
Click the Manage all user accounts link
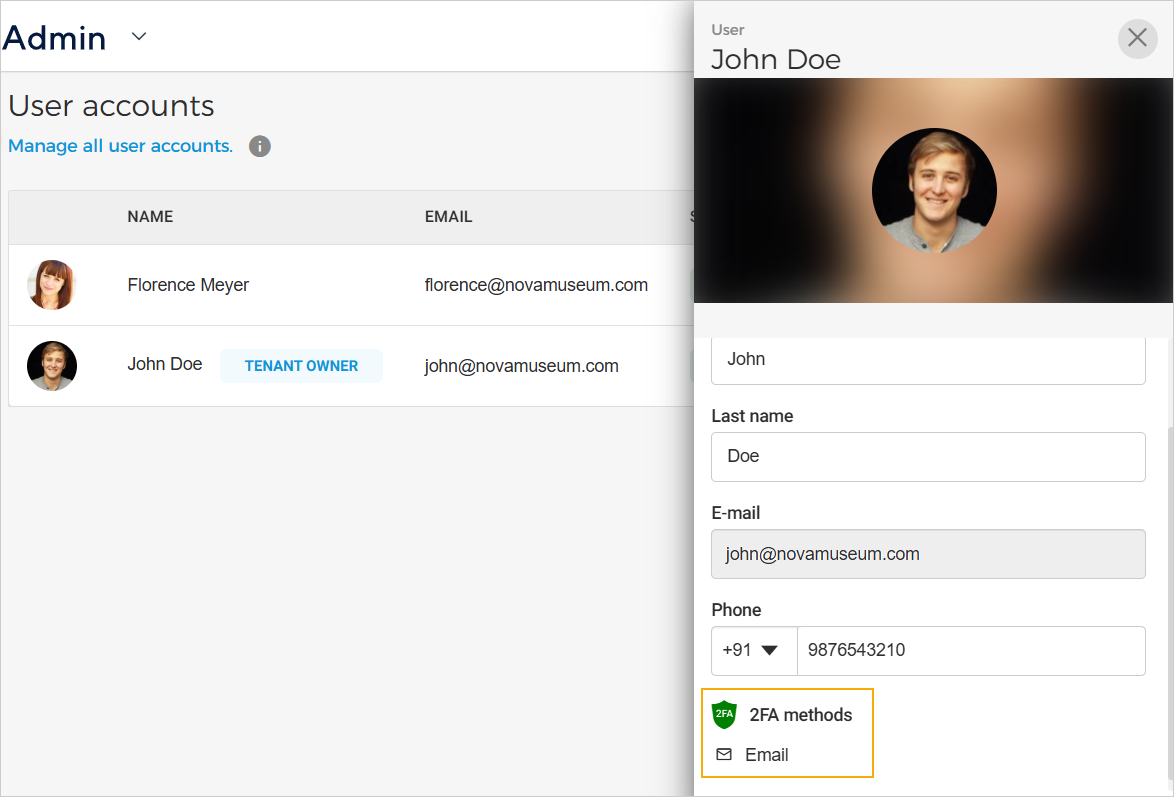[120, 146]
